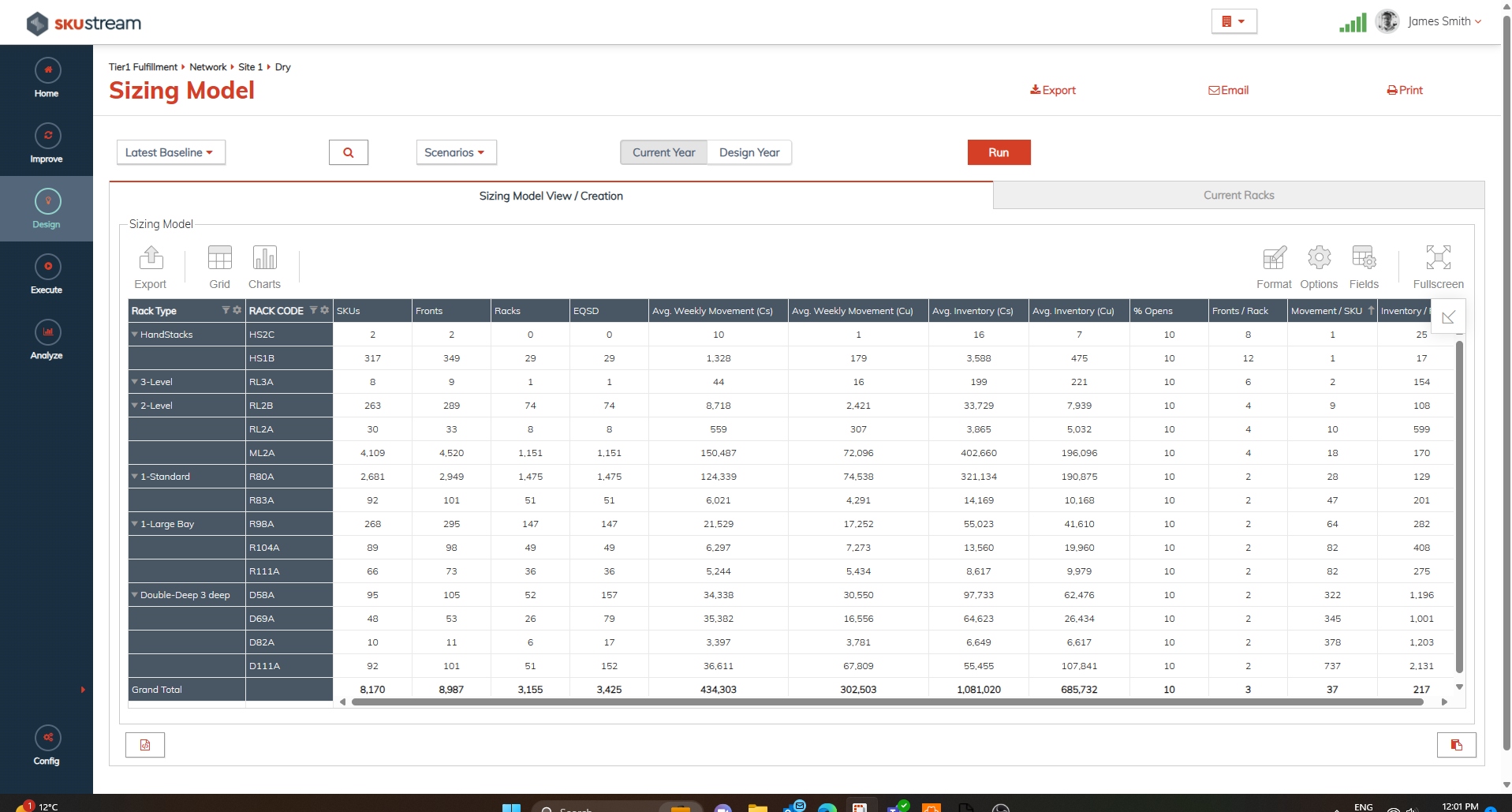Image resolution: width=1512 pixels, height=812 pixels.
Task: Open the Options gear tool
Action: point(1319,268)
